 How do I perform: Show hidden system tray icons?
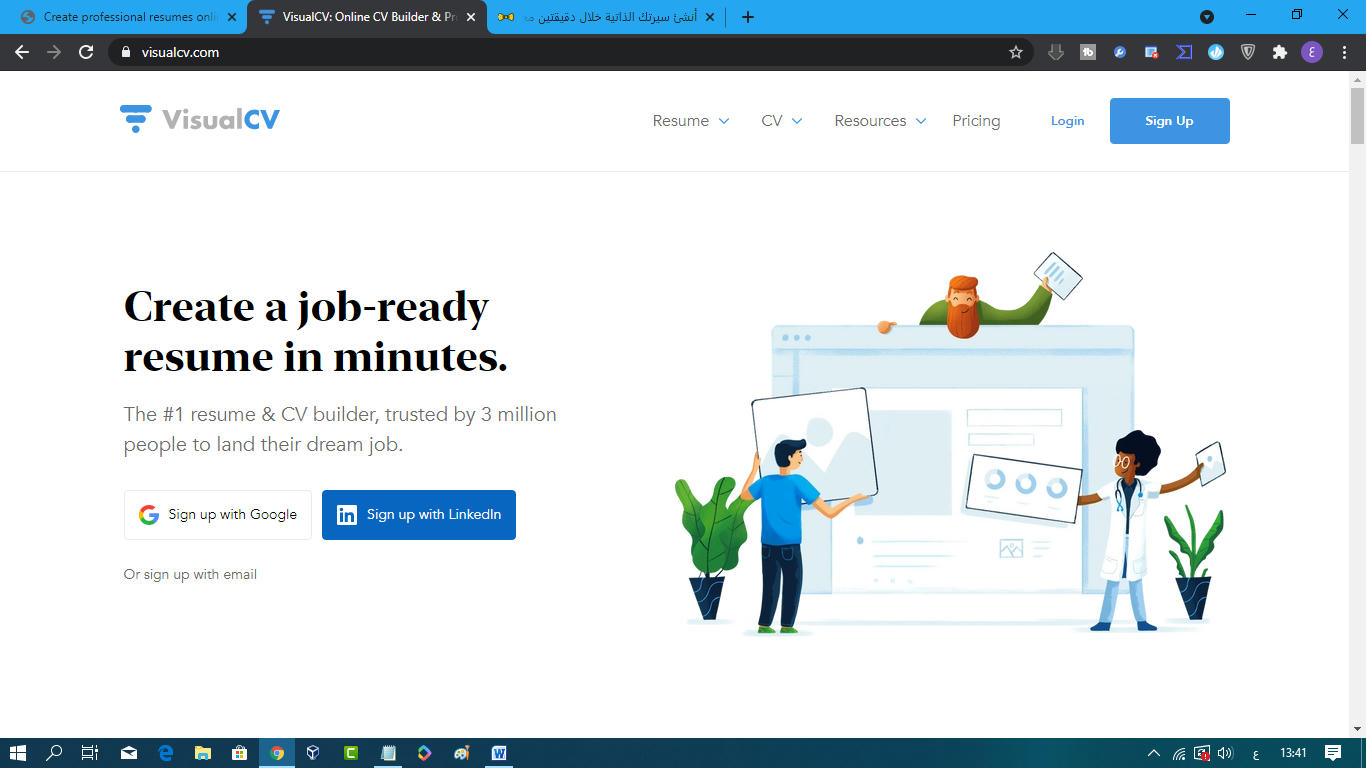point(1154,753)
